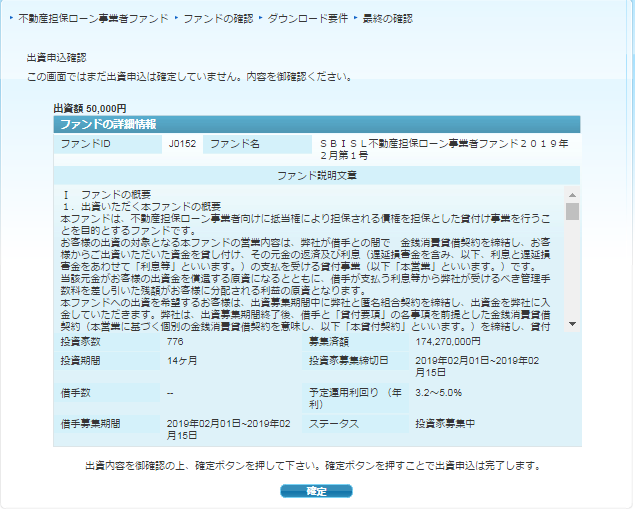Go to ファンドの確認 breadcrumb step

click(218, 19)
